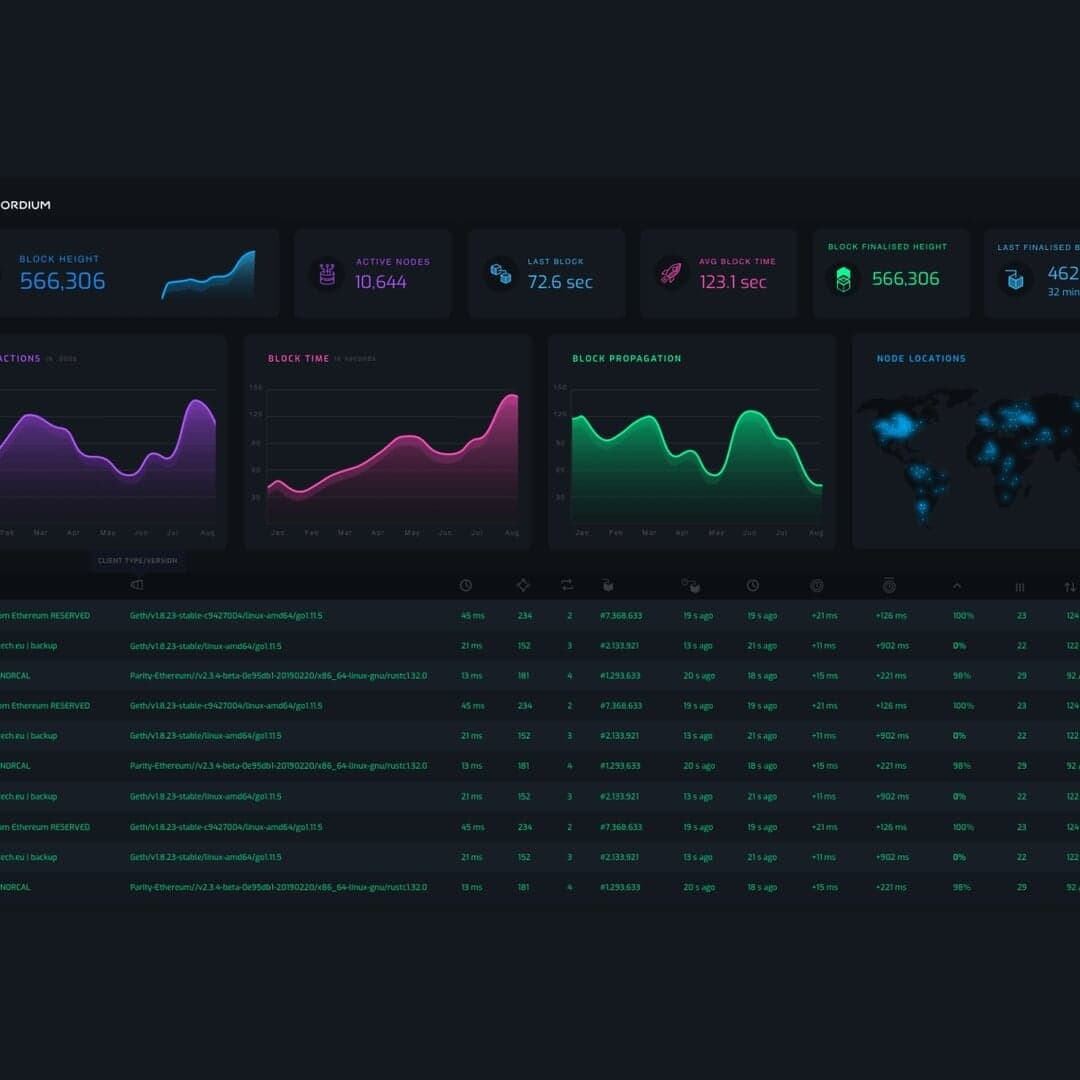Click the NORCAL node entry

click(15, 675)
